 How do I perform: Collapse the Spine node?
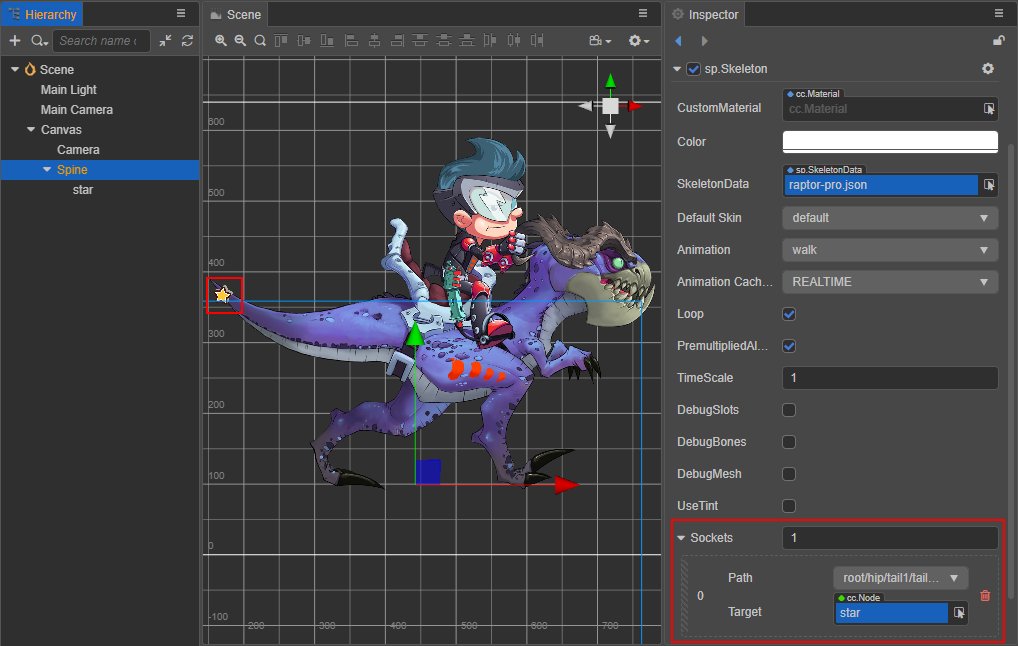click(47, 169)
